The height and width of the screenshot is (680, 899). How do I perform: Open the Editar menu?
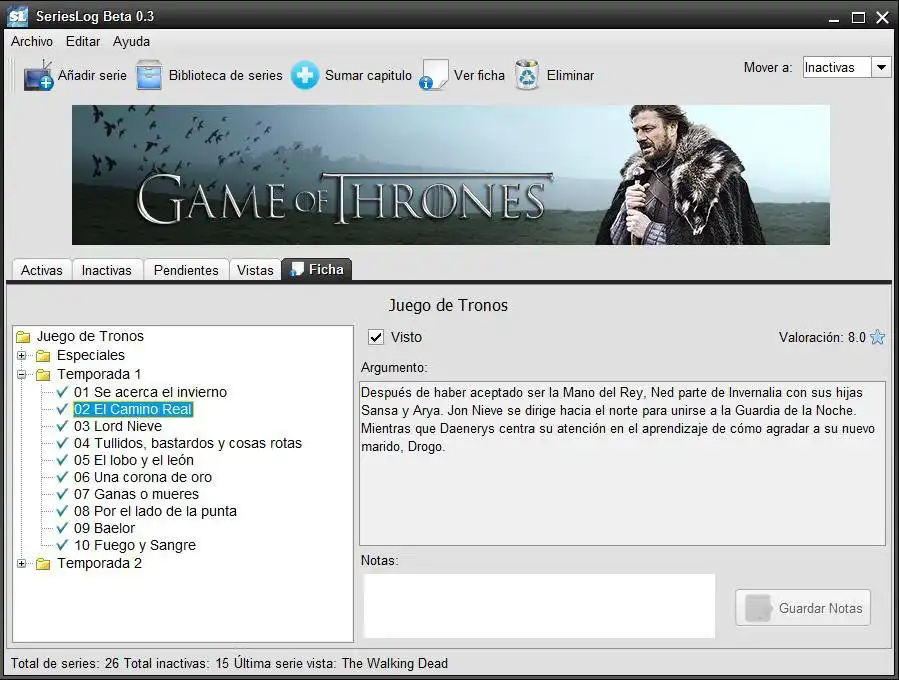(83, 41)
